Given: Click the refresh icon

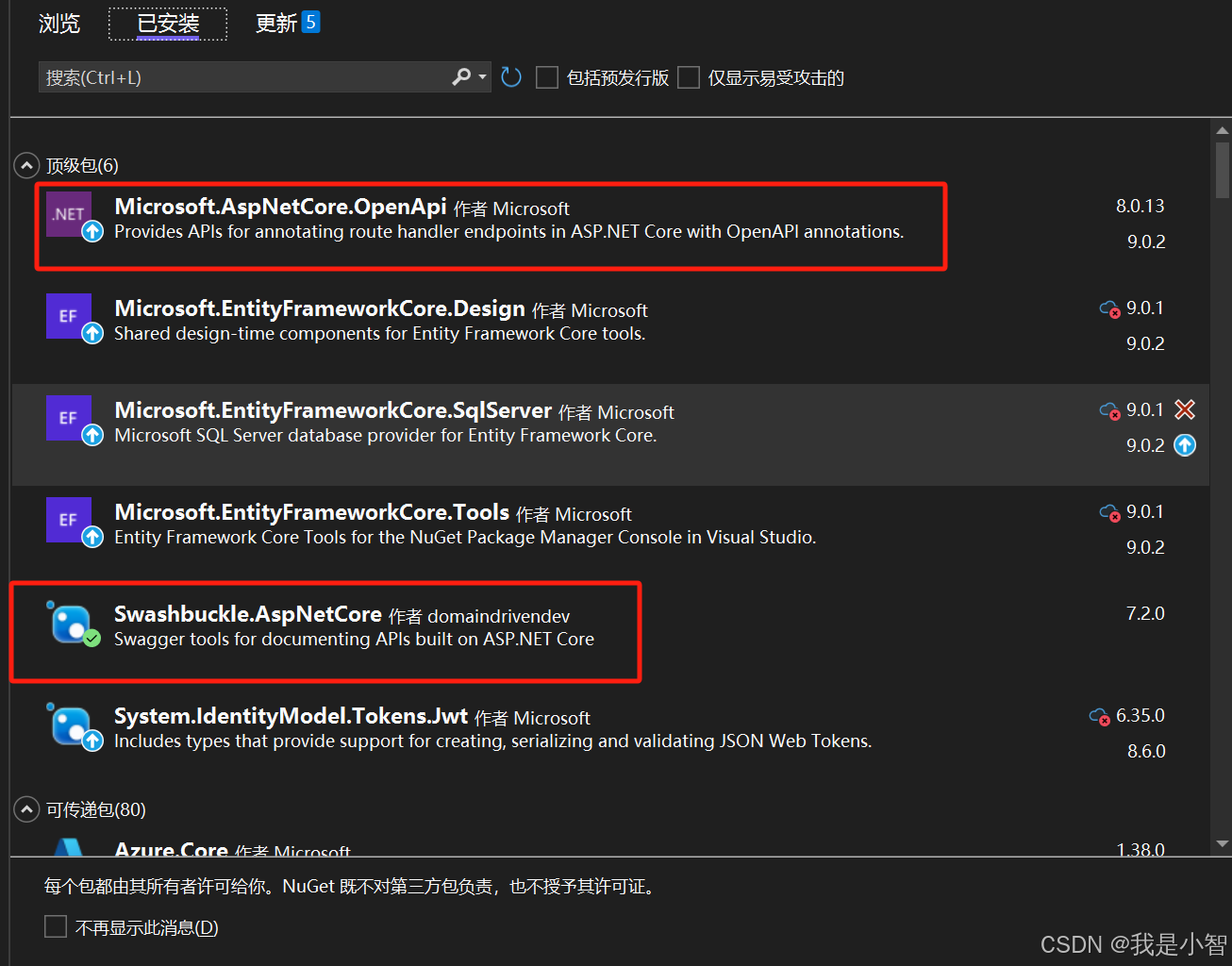Looking at the screenshot, I should [511, 77].
